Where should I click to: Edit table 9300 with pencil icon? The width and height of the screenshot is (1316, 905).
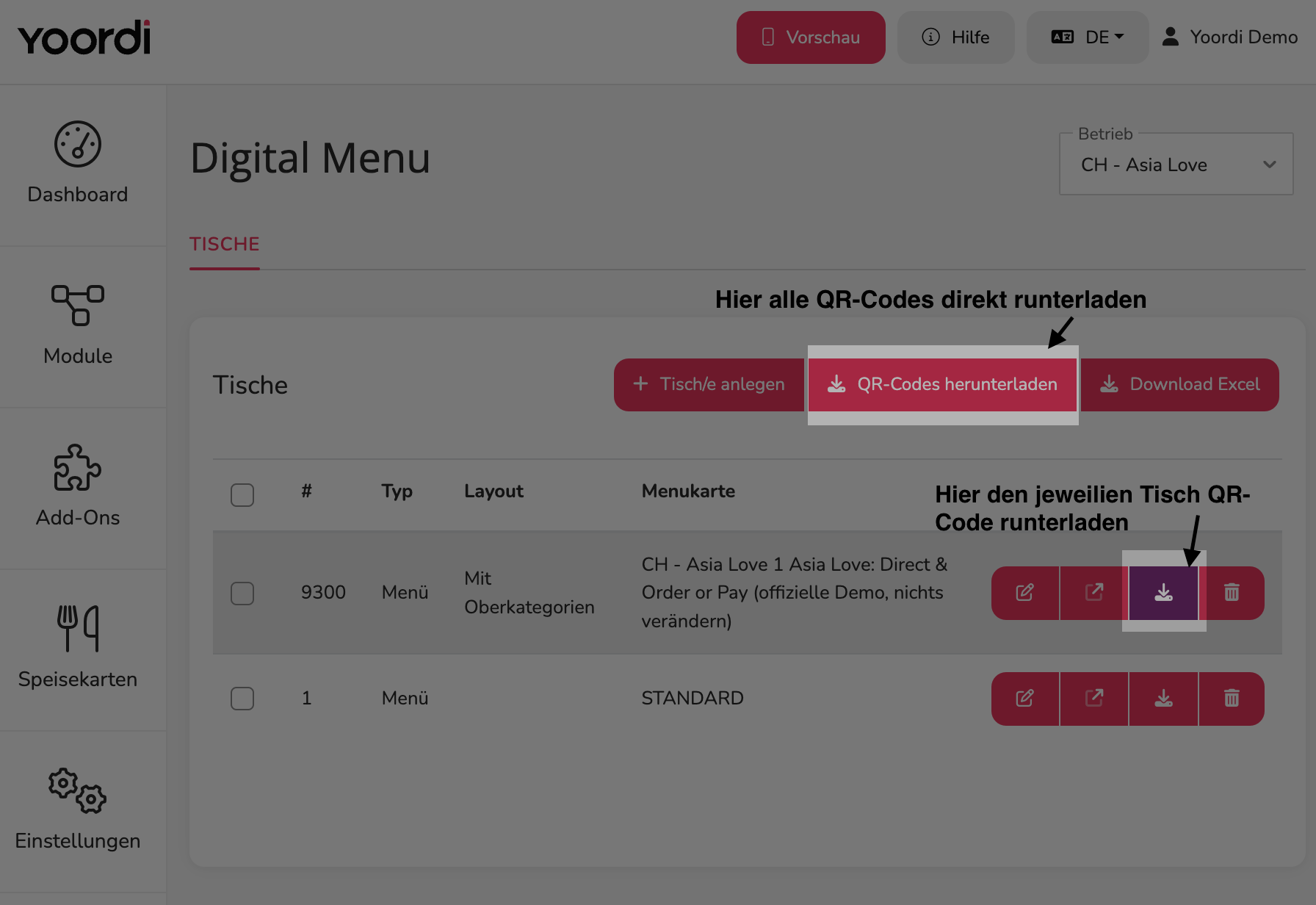coord(1025,593)
